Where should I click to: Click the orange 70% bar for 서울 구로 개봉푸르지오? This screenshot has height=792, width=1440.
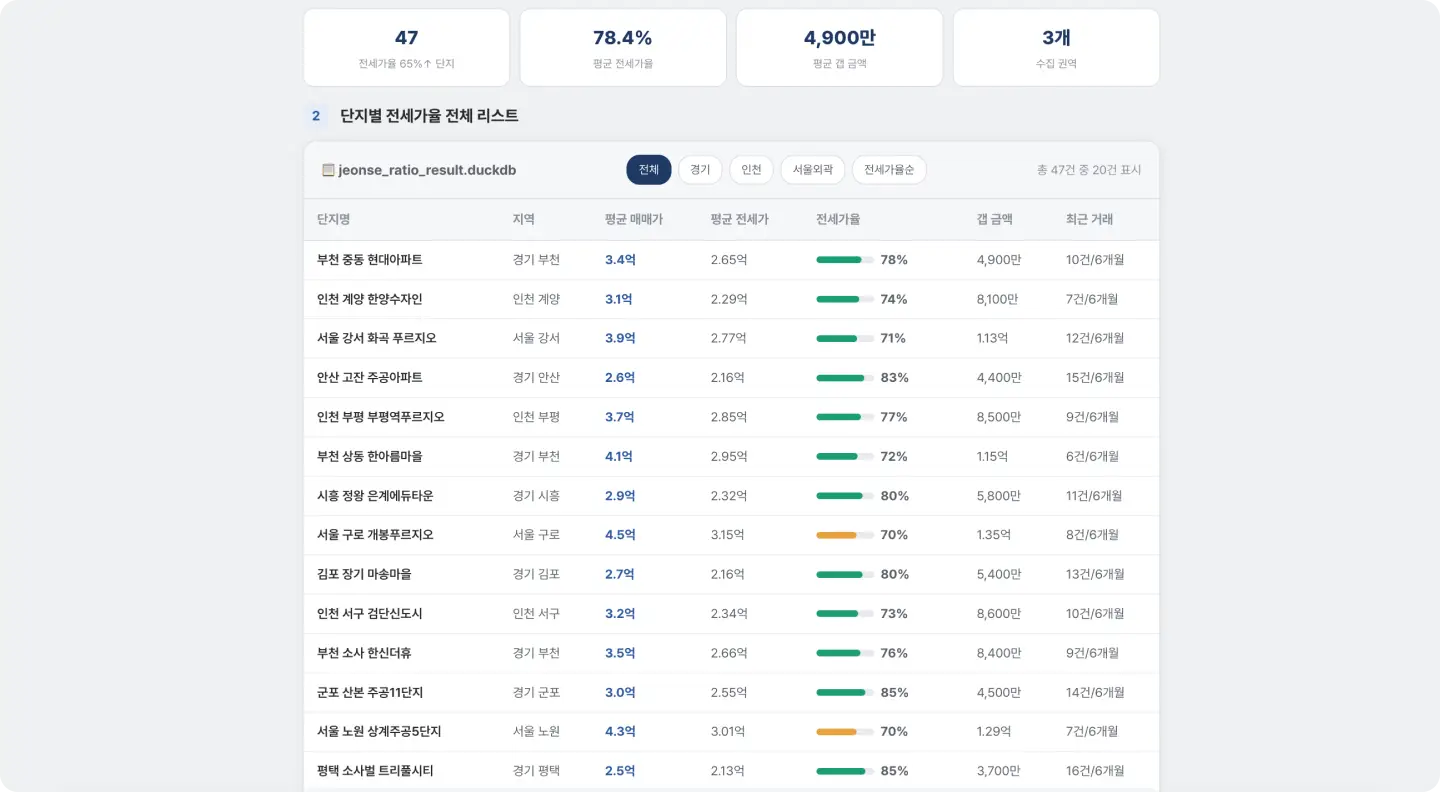pyautogui.click(x=845, y=535)
